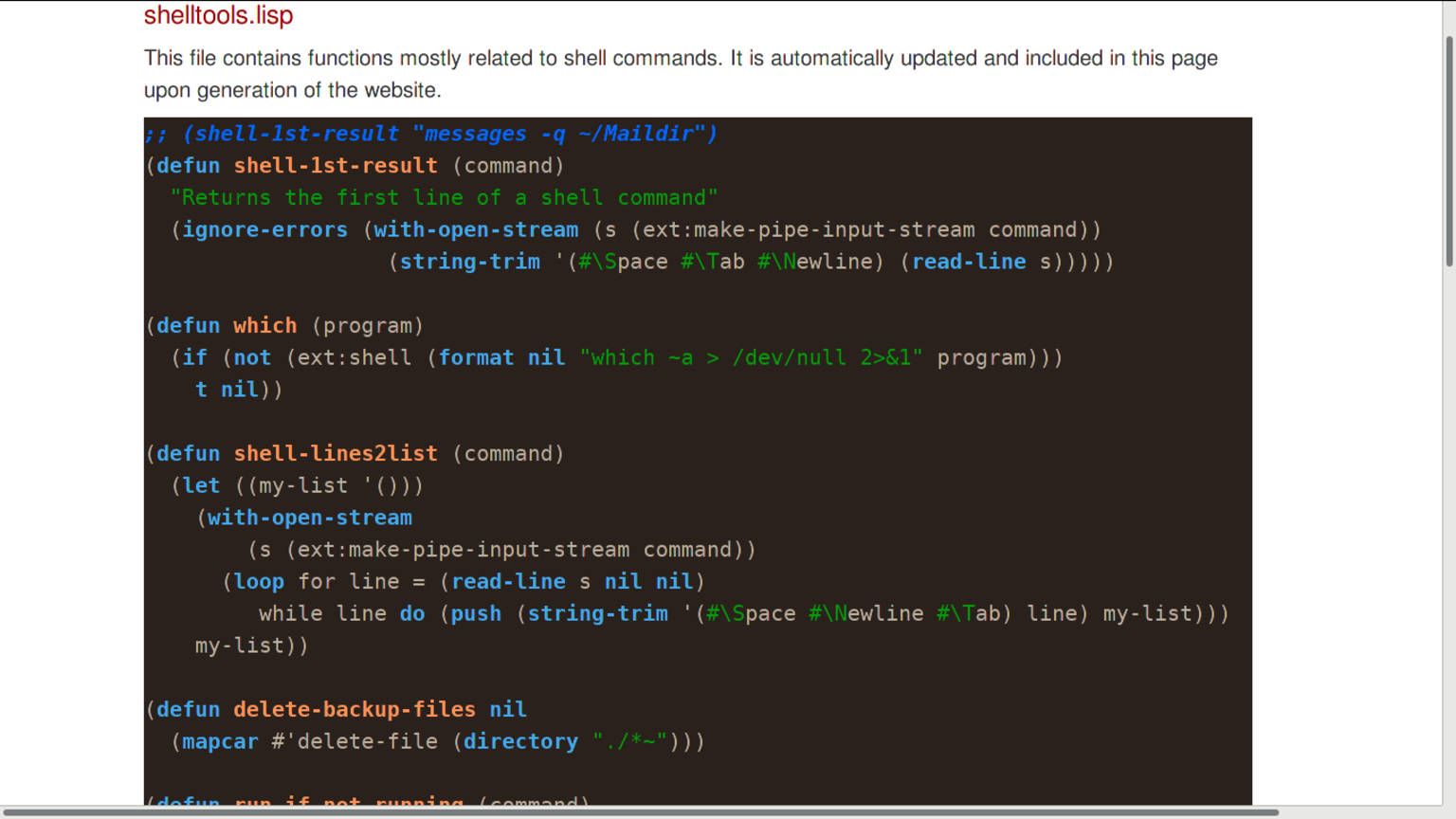Click the string "which ~a > /dev/null 2>&1"

(751, 358)
